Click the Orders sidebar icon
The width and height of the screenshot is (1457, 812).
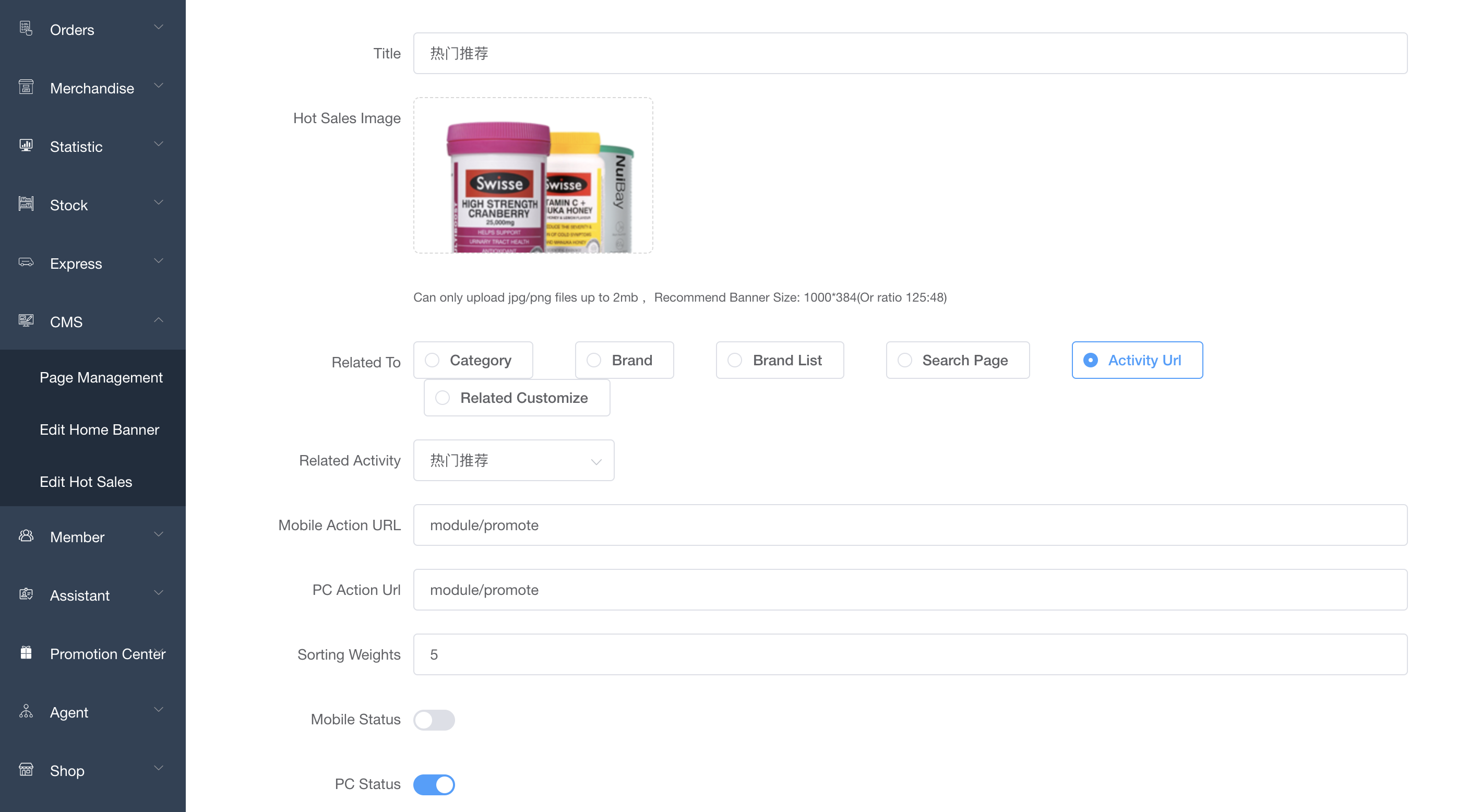[x=26, y=28]
